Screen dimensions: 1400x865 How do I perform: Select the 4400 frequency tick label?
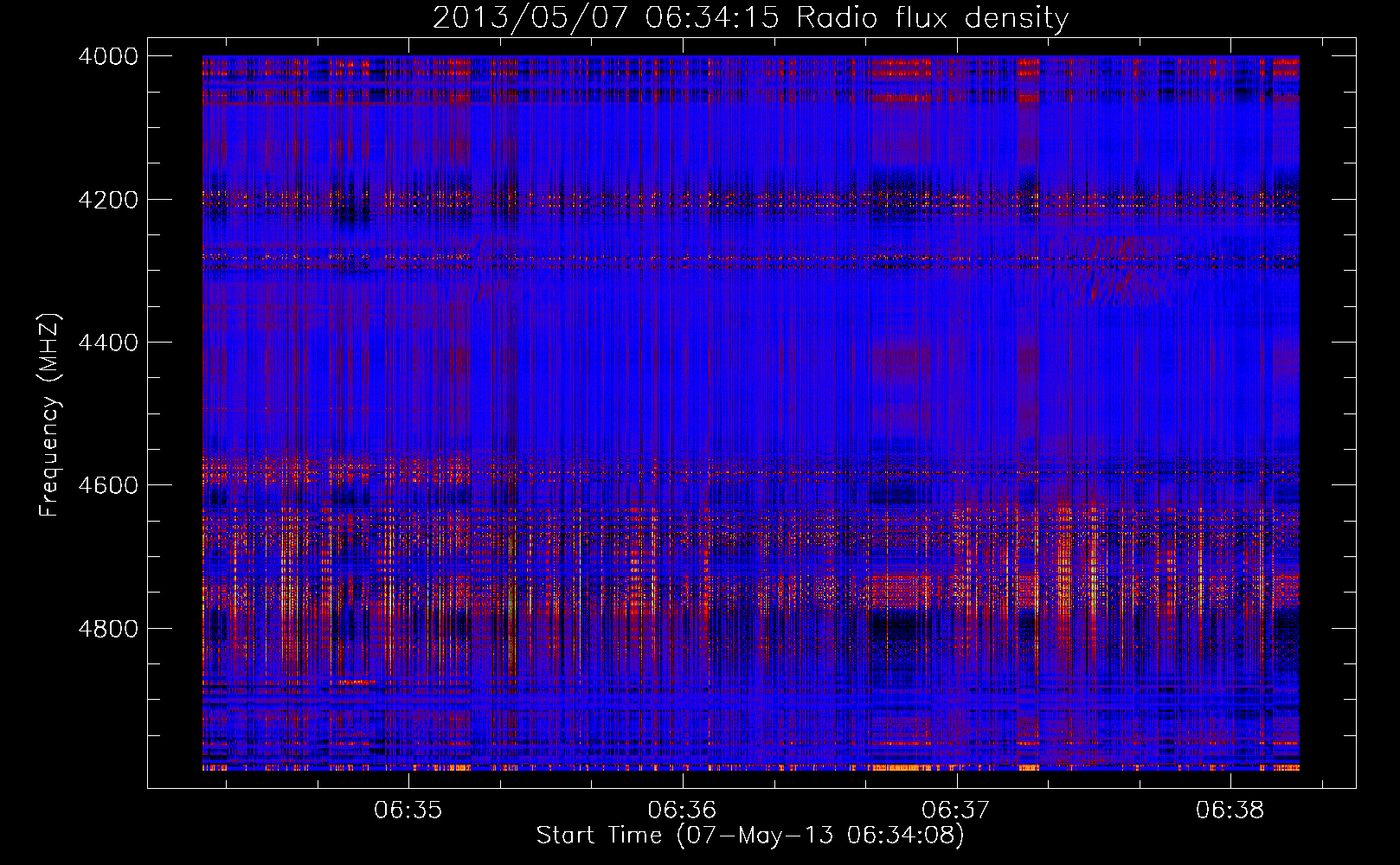(108, 343)
